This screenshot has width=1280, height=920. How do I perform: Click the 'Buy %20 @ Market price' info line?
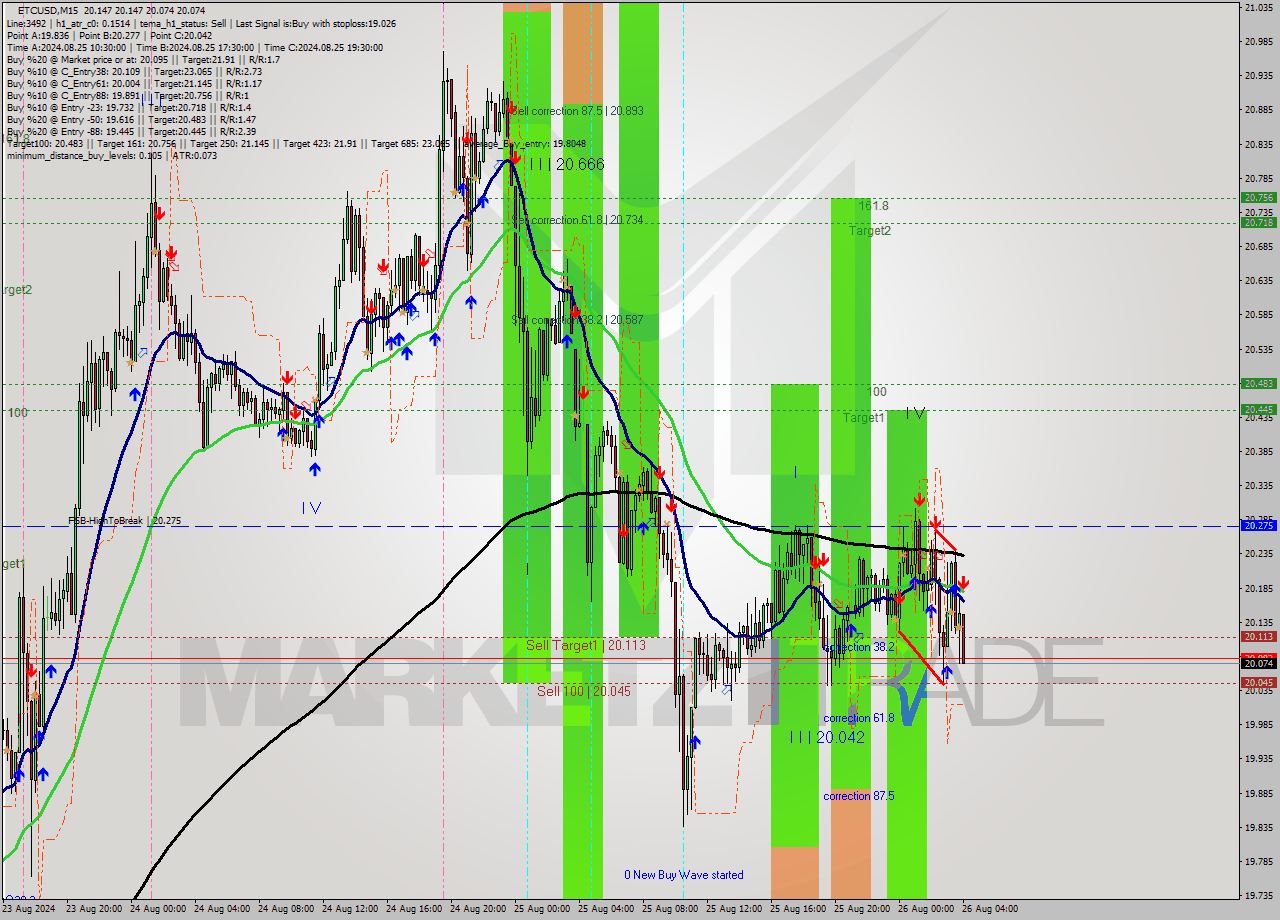click(143, 59)
